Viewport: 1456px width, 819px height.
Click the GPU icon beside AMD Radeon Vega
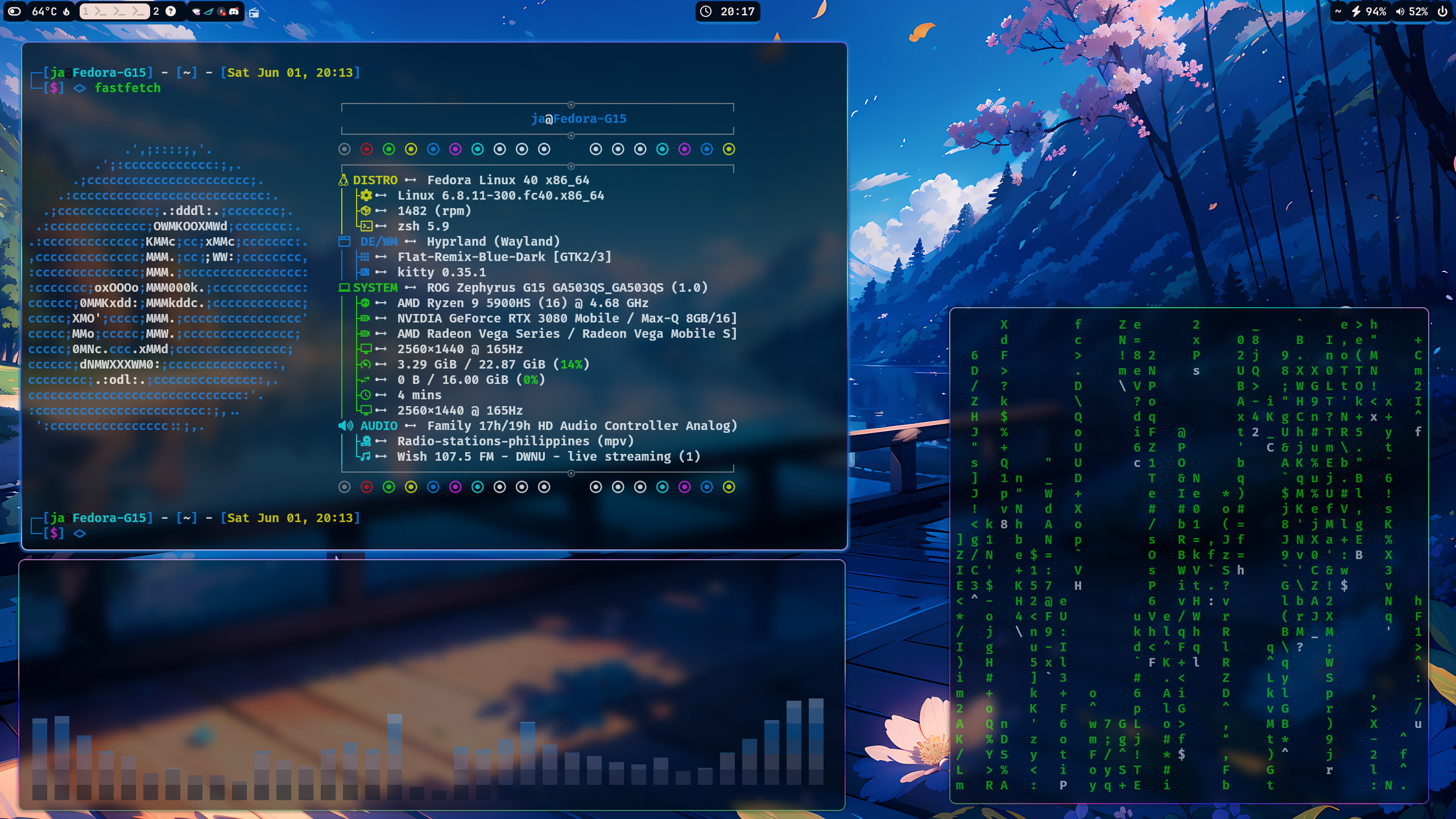365,333
